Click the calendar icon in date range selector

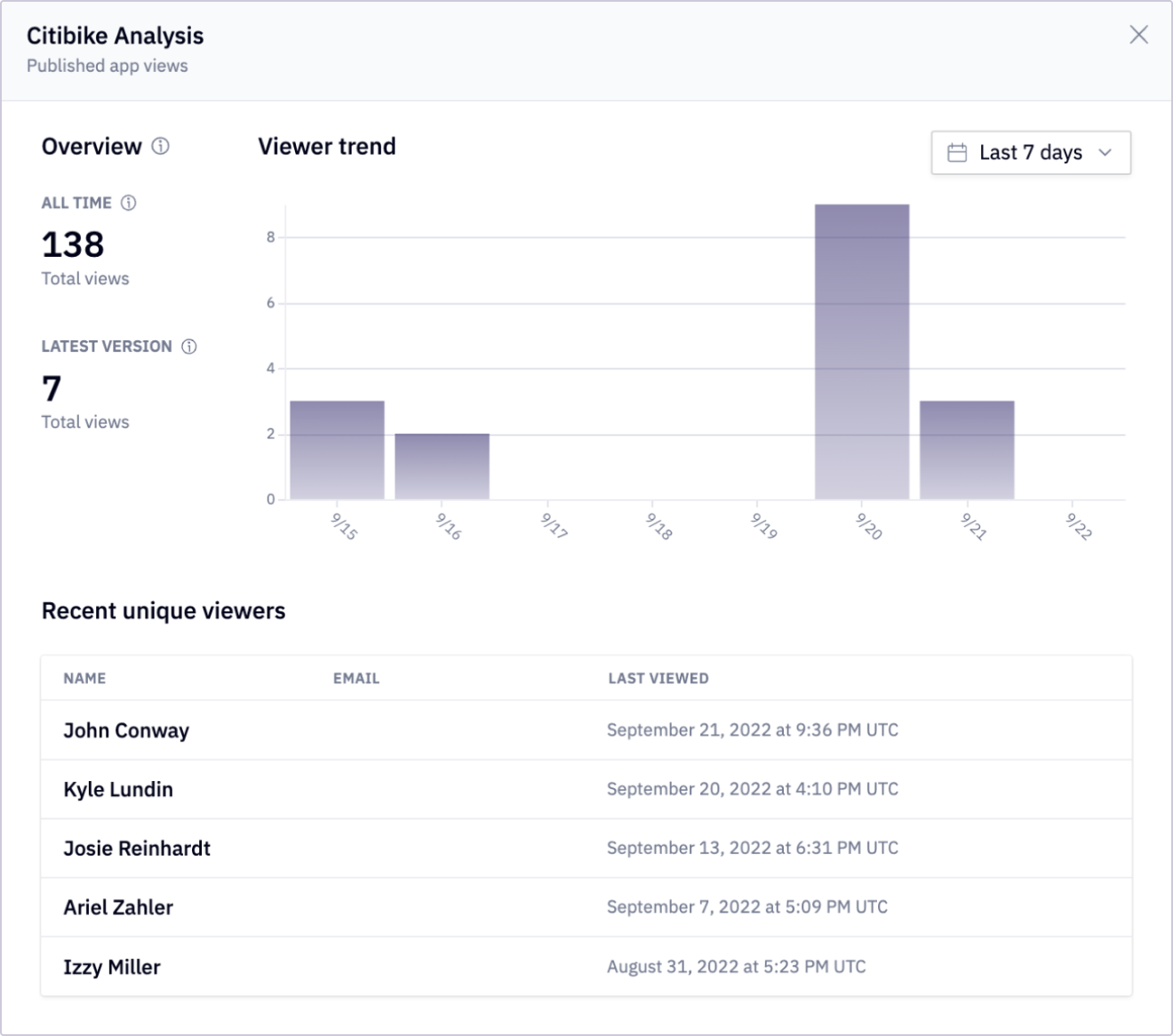coord(957,153)
